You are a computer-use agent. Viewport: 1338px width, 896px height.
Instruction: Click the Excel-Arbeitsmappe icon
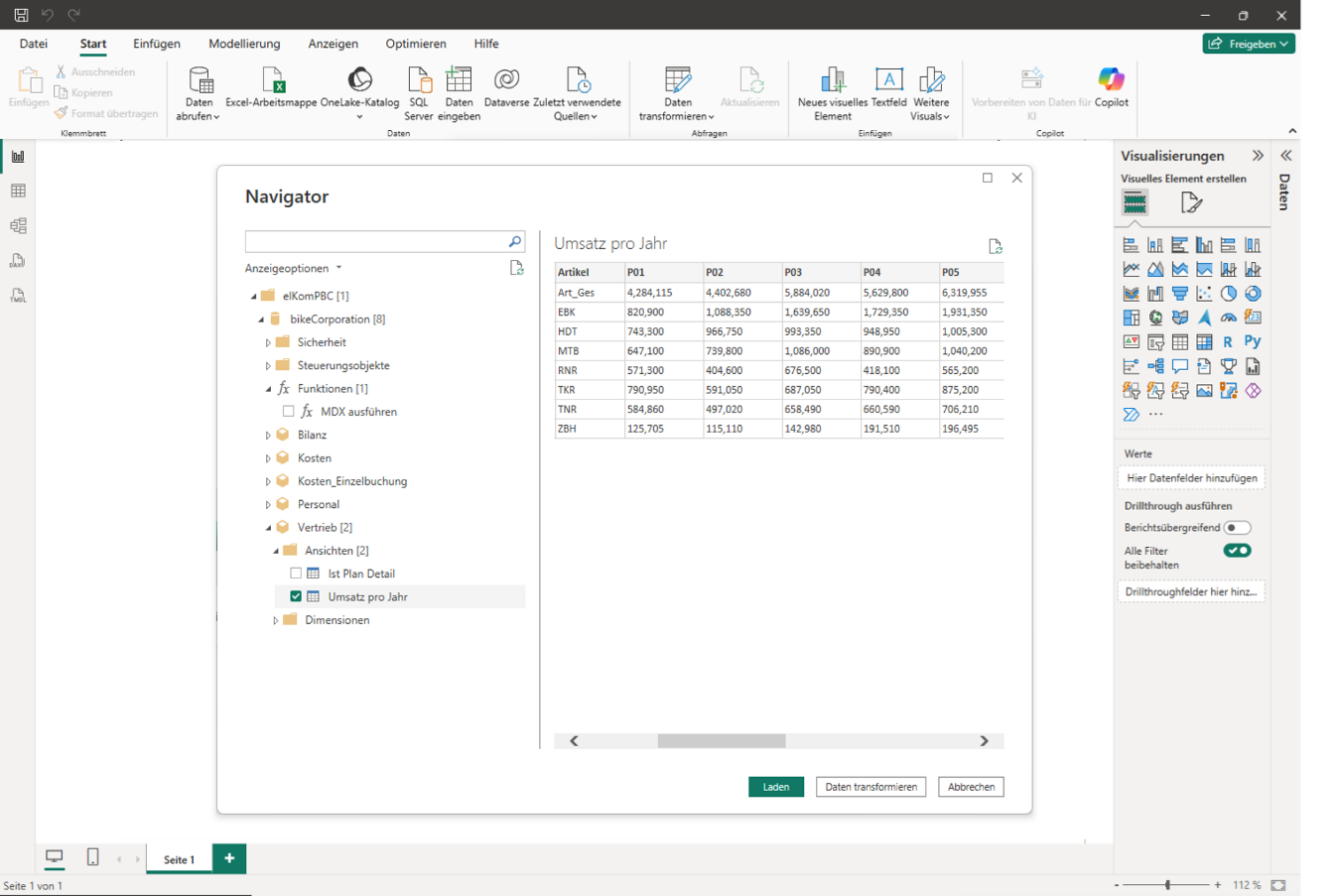pyautogui.click(x=271, y=81)
